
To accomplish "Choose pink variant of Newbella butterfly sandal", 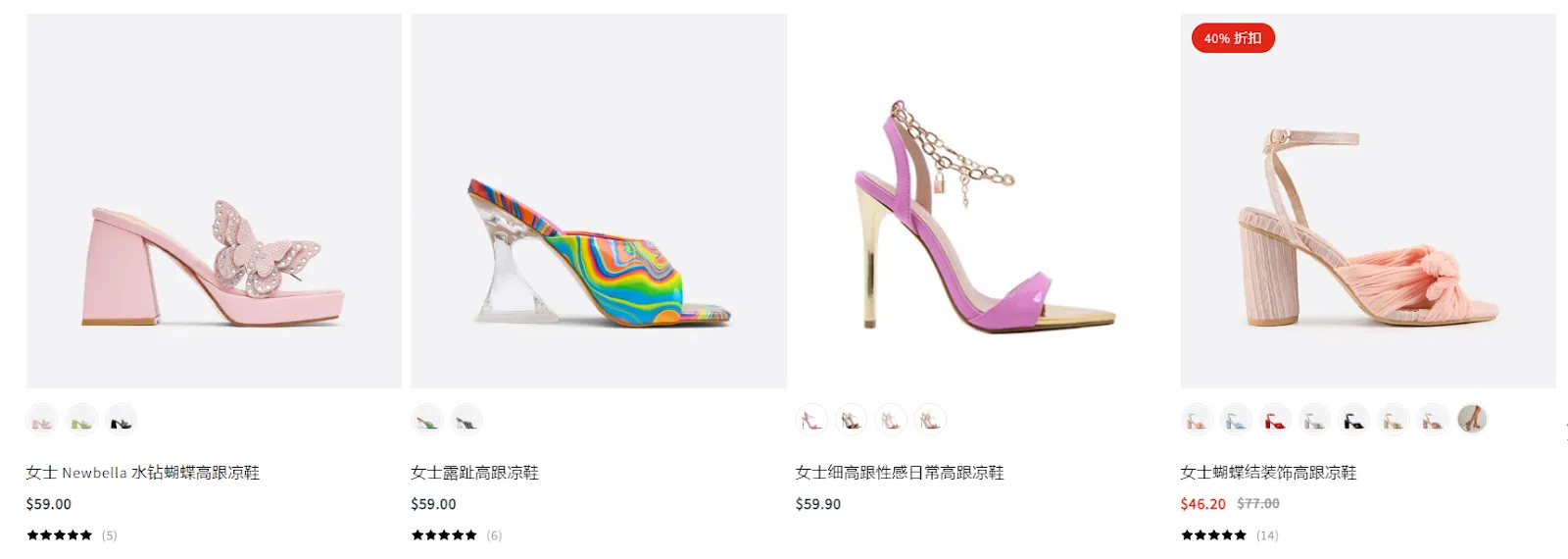I will (x=42, y=421).
